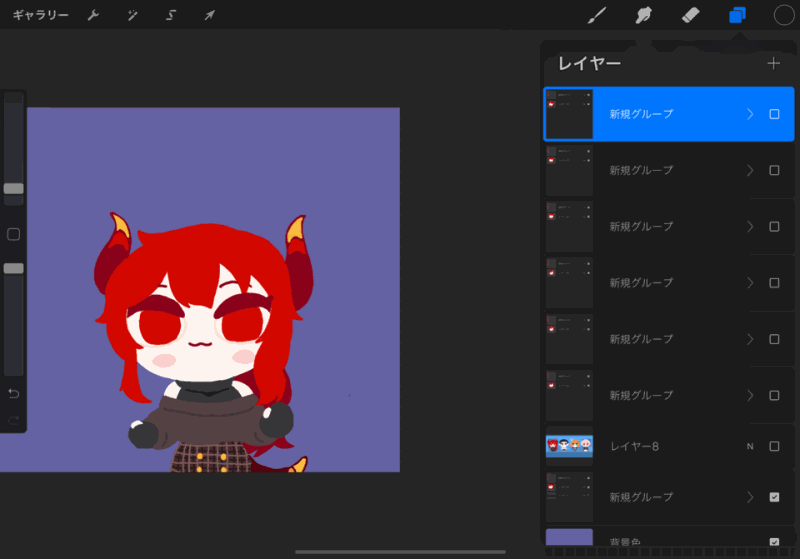The width and height of the screenshot is (800, 559).
Task: Activate the Transform arrow tool
Action: tap(210, 15)
